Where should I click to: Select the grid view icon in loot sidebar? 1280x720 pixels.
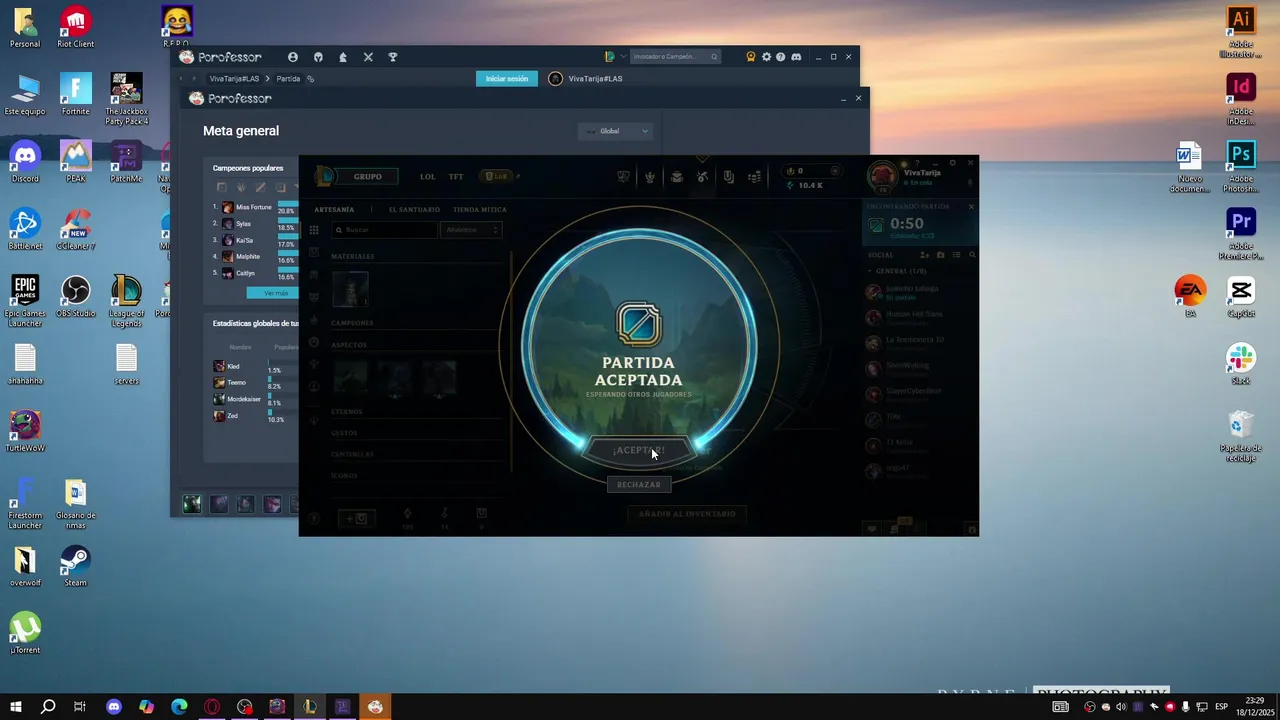point(314,230)
